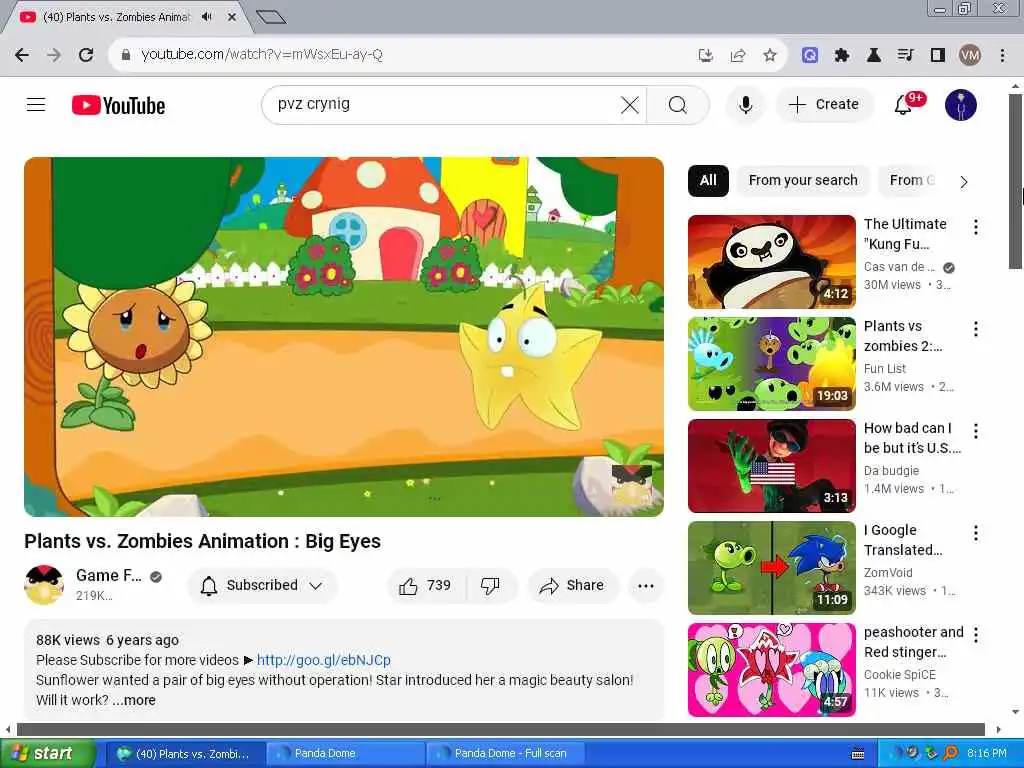
Task: Open the Game F... channel name
Action: pyautogui.click(x=108, y=575)
